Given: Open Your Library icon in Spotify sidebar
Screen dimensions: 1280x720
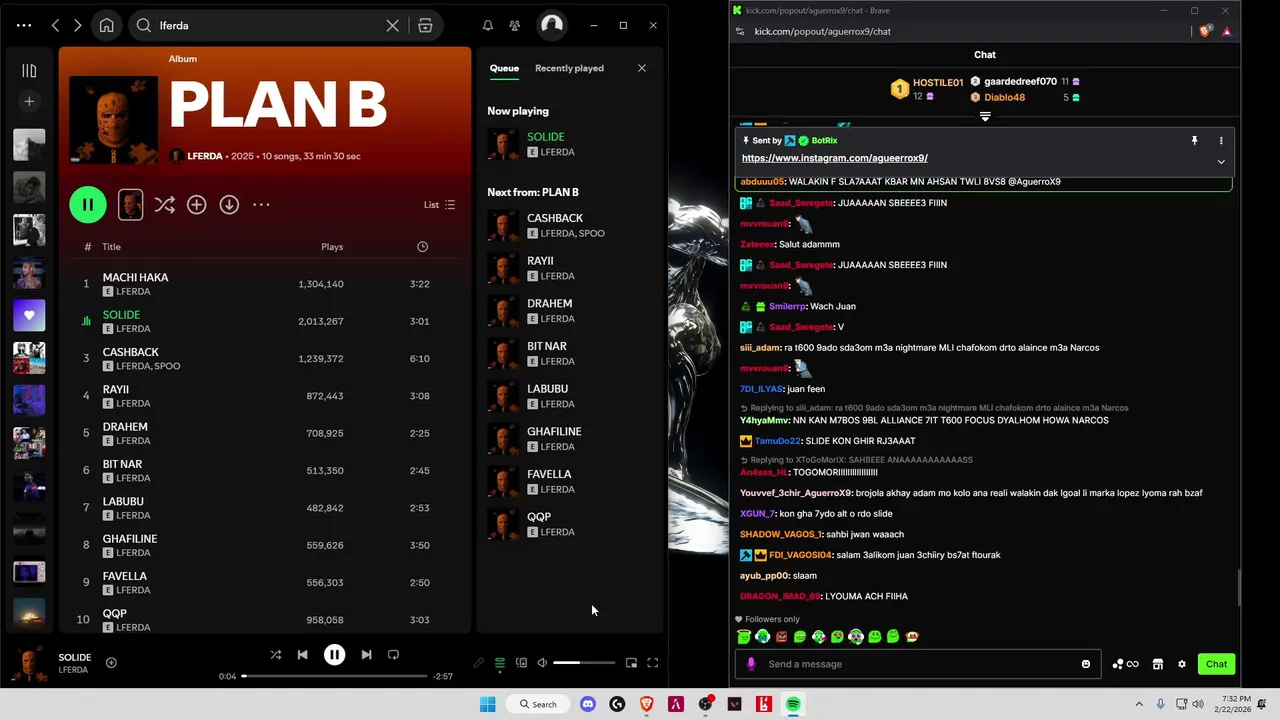Looking at the screenshot, I should [29, 70].
